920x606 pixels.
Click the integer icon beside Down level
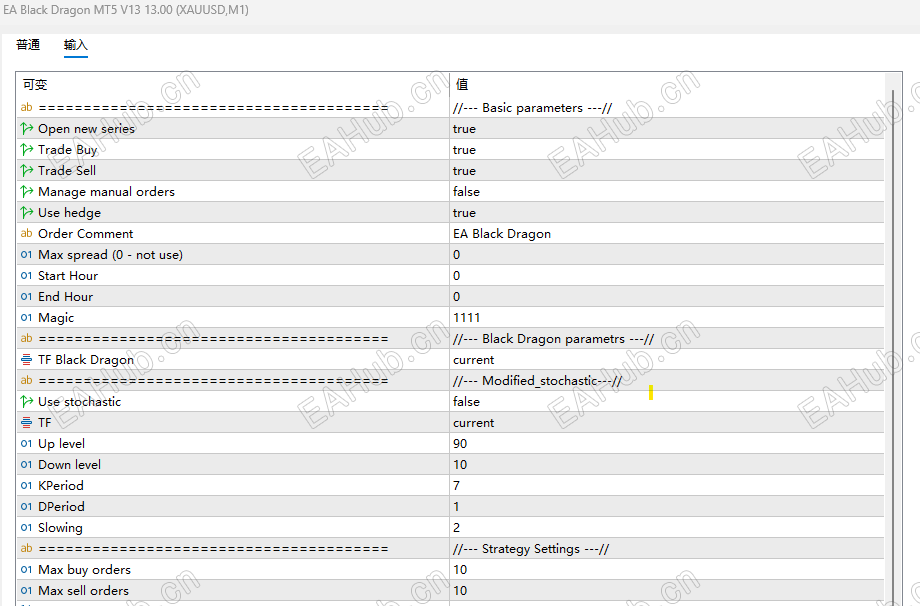coord(26,465)
